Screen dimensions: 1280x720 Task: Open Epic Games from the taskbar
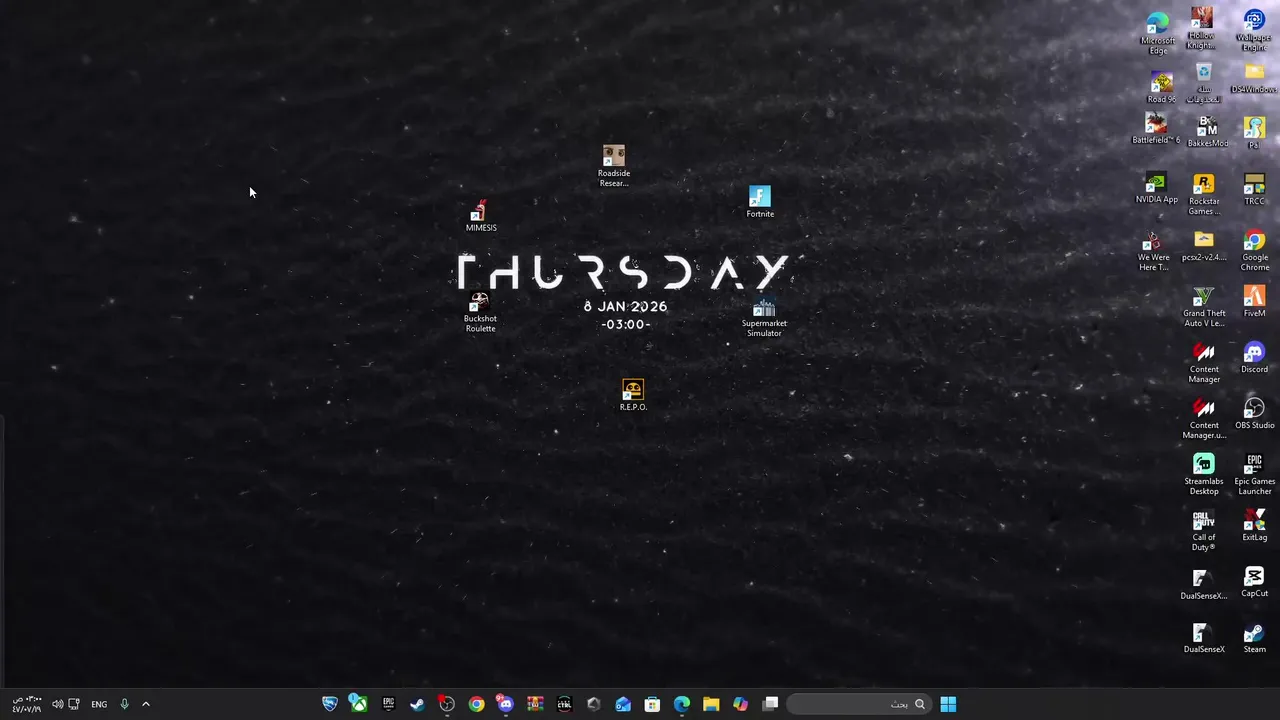[388, 704]
